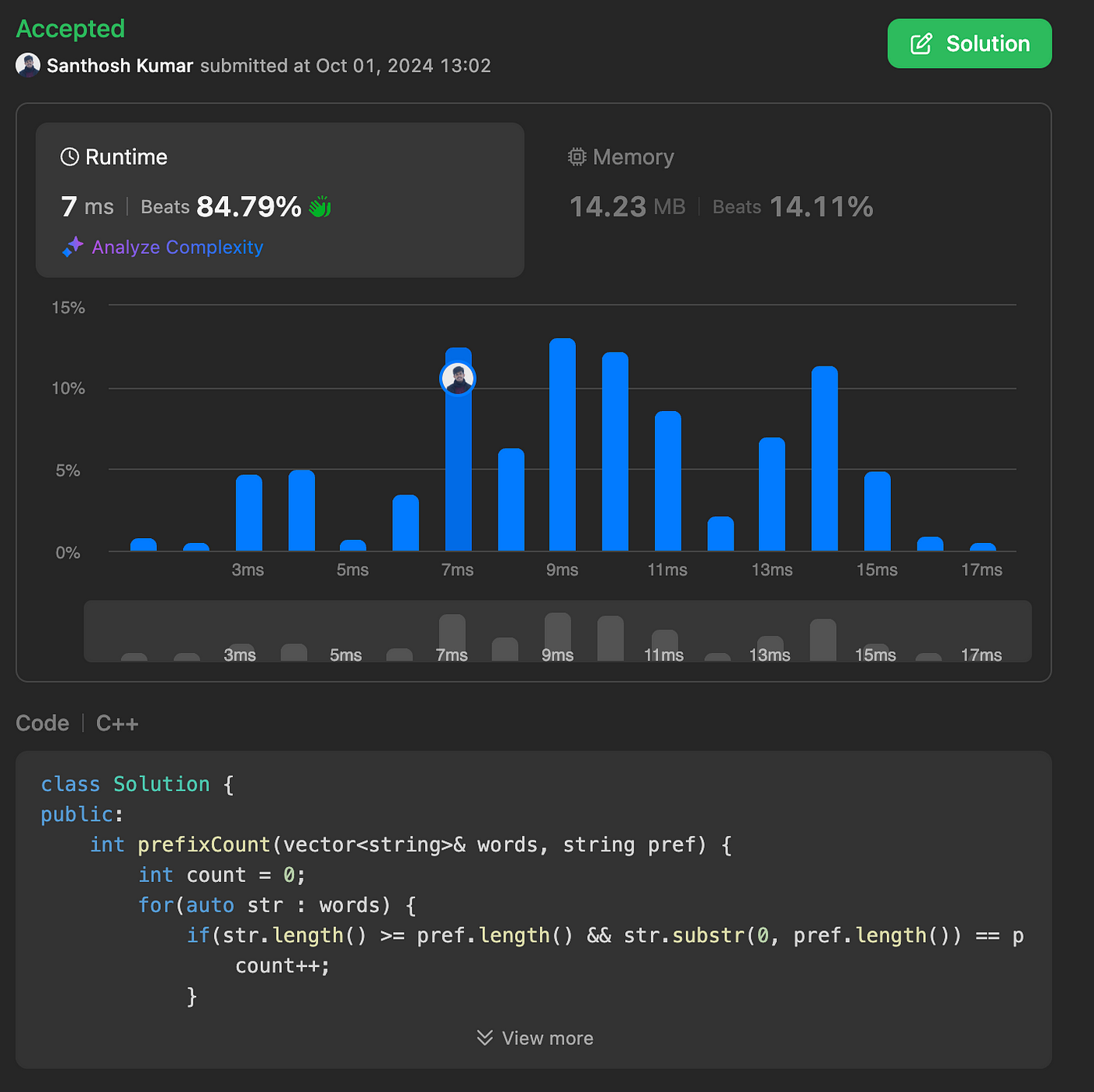Select the 14ms bar in the histogram

[824, 459]
